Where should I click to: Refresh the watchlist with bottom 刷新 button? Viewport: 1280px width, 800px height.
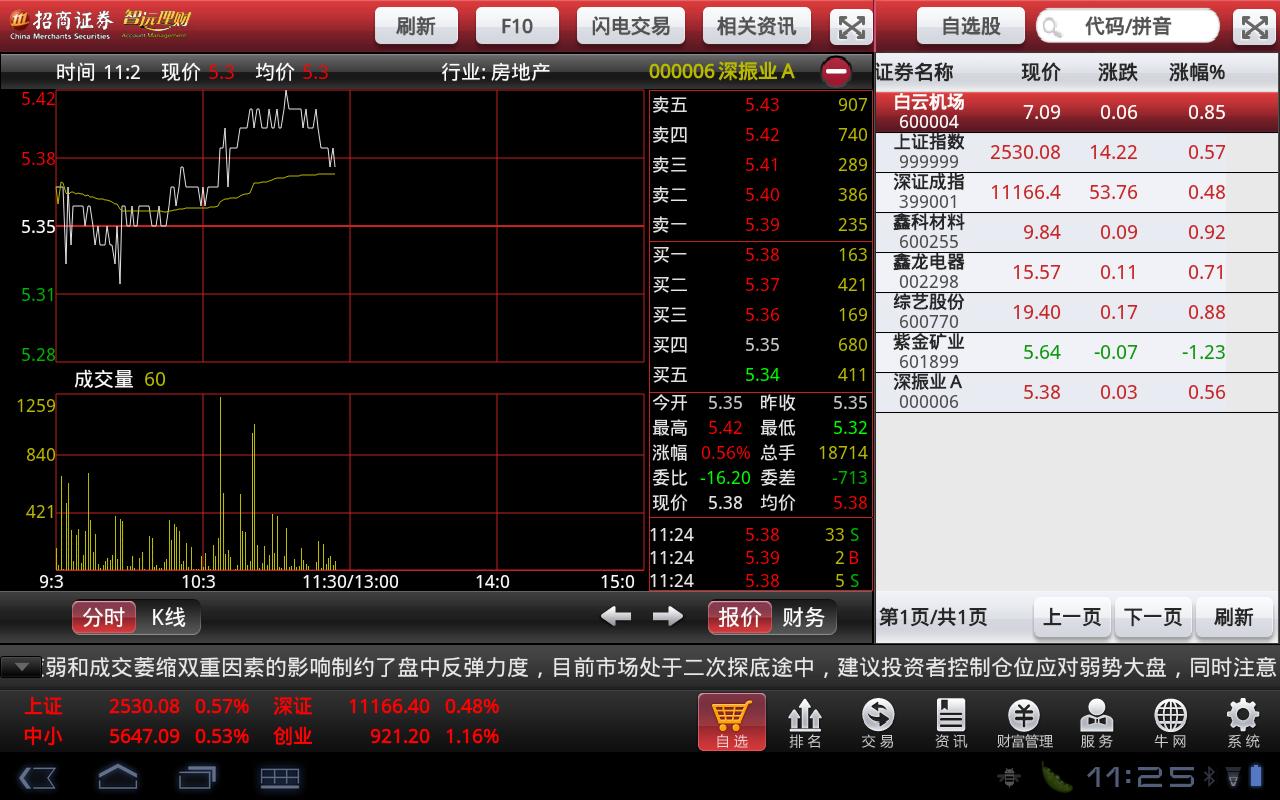coord(1234,617)
